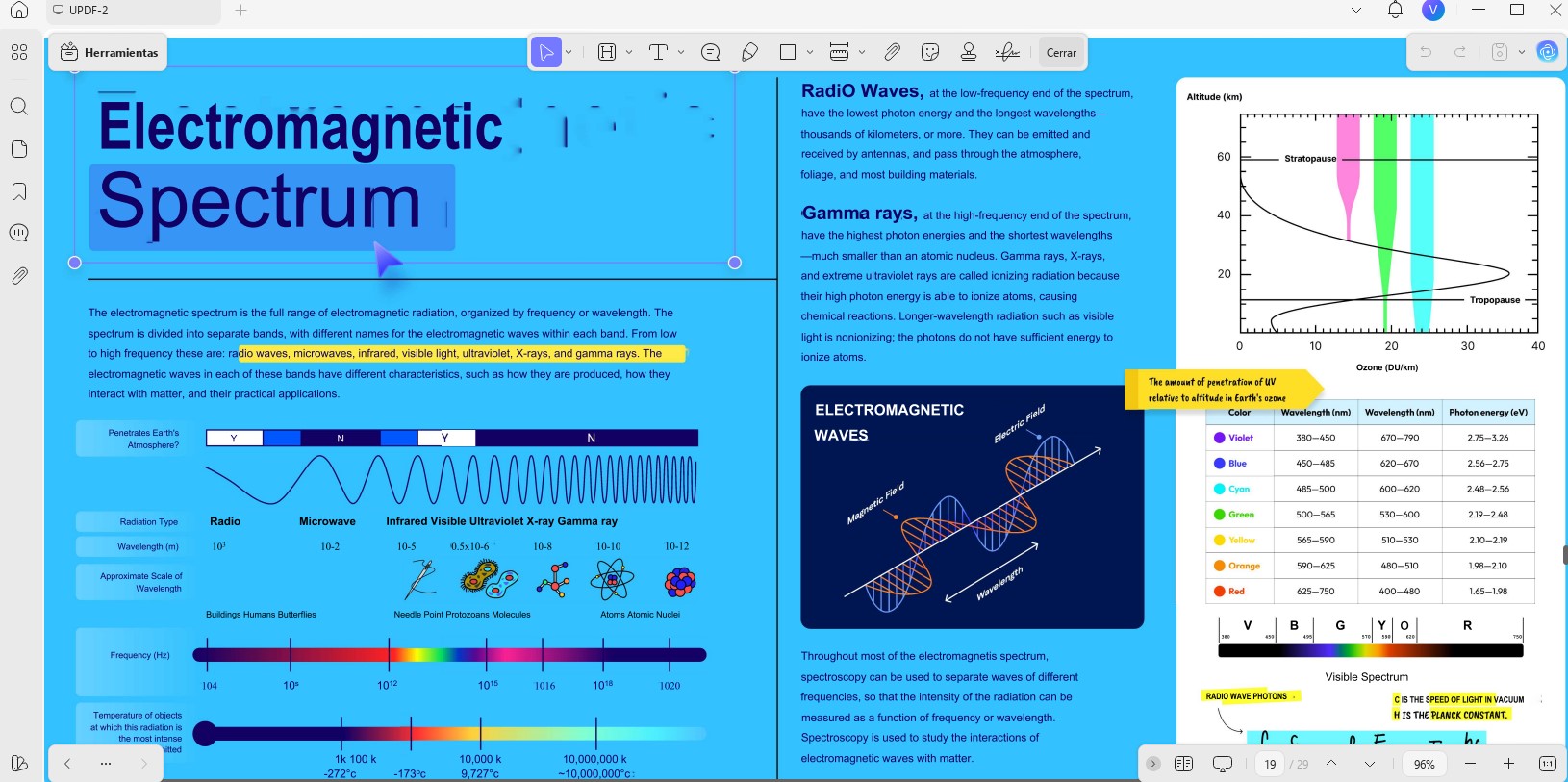1568x782 pixels.
Task: Fit page to actual size
Action: pos(1547,764)
